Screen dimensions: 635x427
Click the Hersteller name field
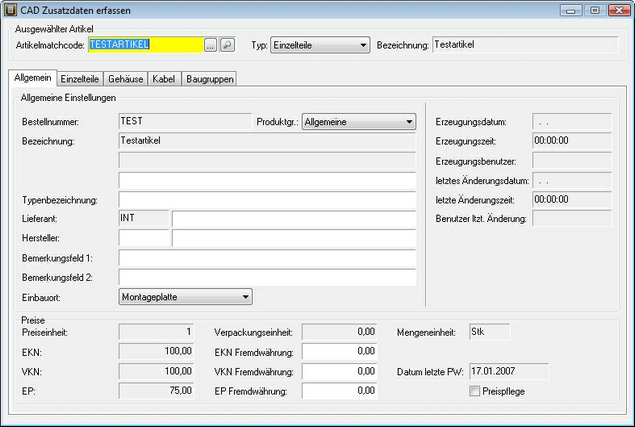294,238
